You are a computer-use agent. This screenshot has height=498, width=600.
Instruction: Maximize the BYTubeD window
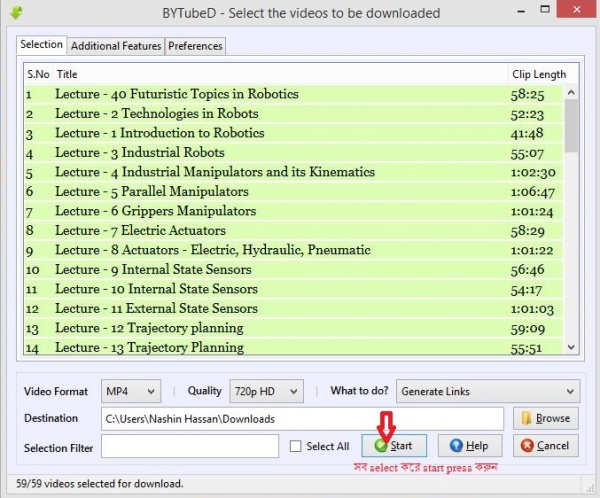pos(545,9)
